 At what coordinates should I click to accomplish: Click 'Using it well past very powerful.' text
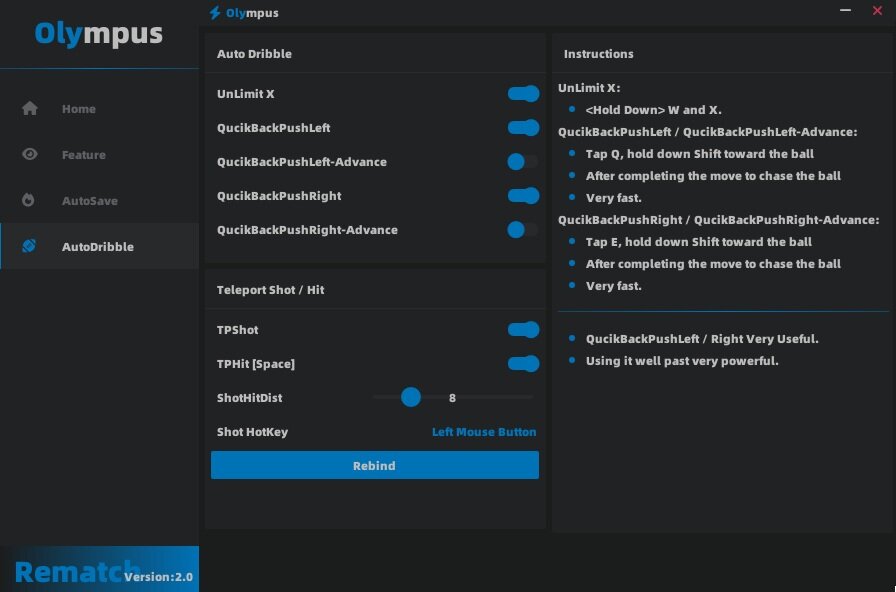(x=682, y=361)
